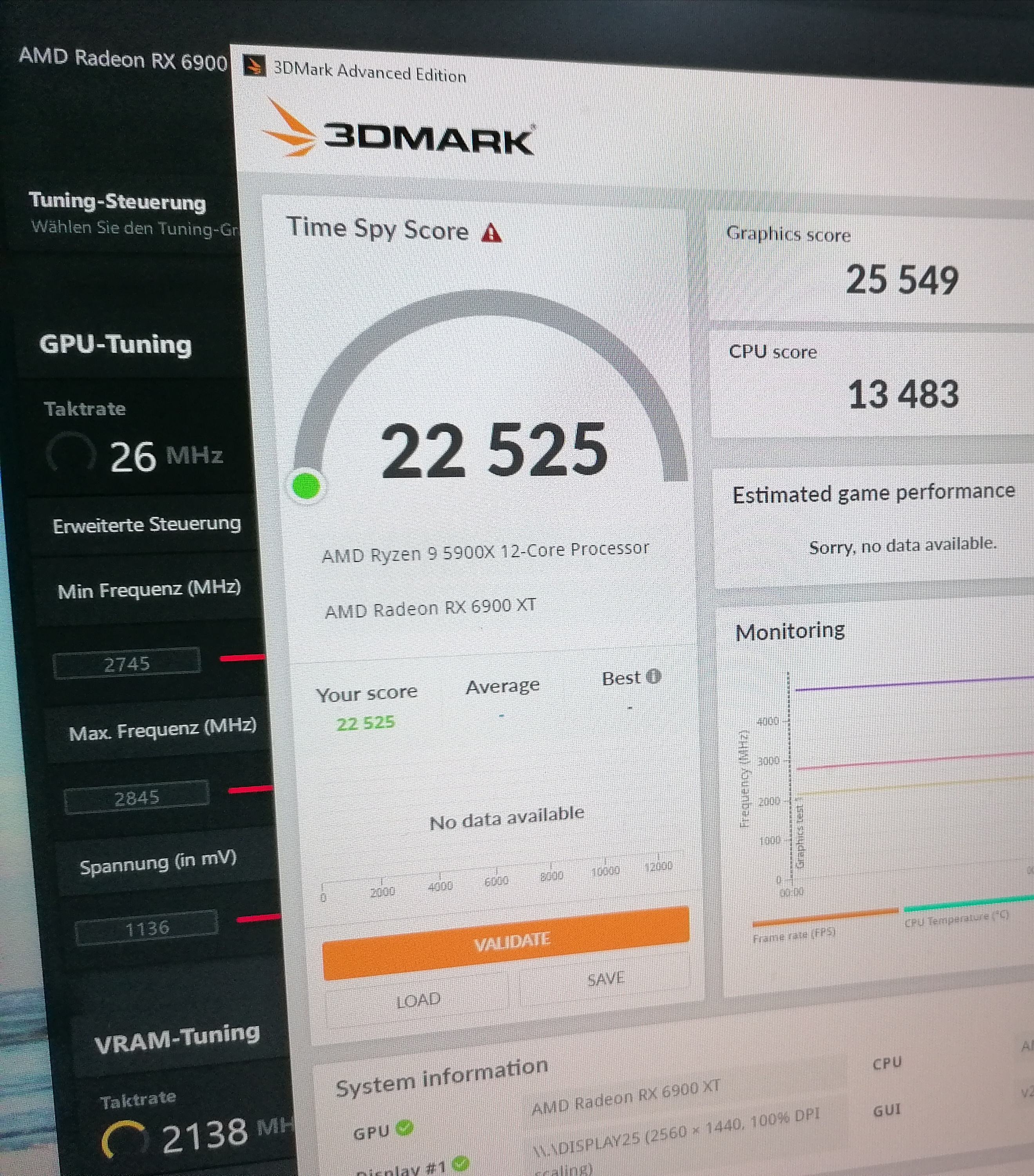Click the 3DMark title bar app icon
The height and width of the screenshot is (1176, 1034).
click(254, 65)
